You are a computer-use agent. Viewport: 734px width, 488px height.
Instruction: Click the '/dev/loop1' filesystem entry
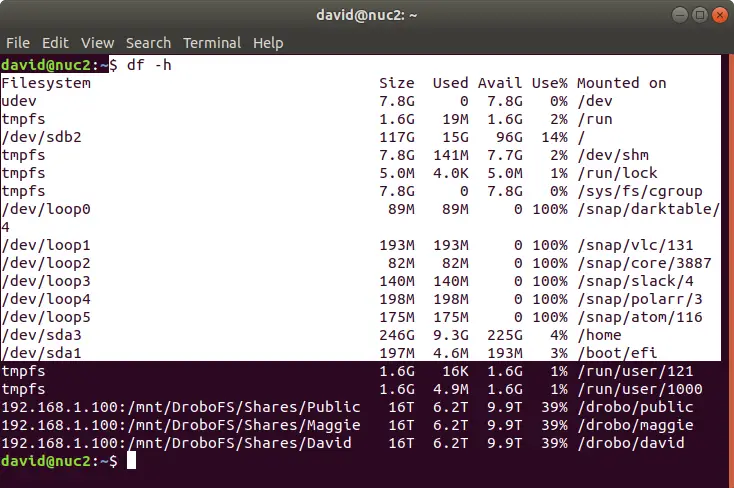(46, 245)
